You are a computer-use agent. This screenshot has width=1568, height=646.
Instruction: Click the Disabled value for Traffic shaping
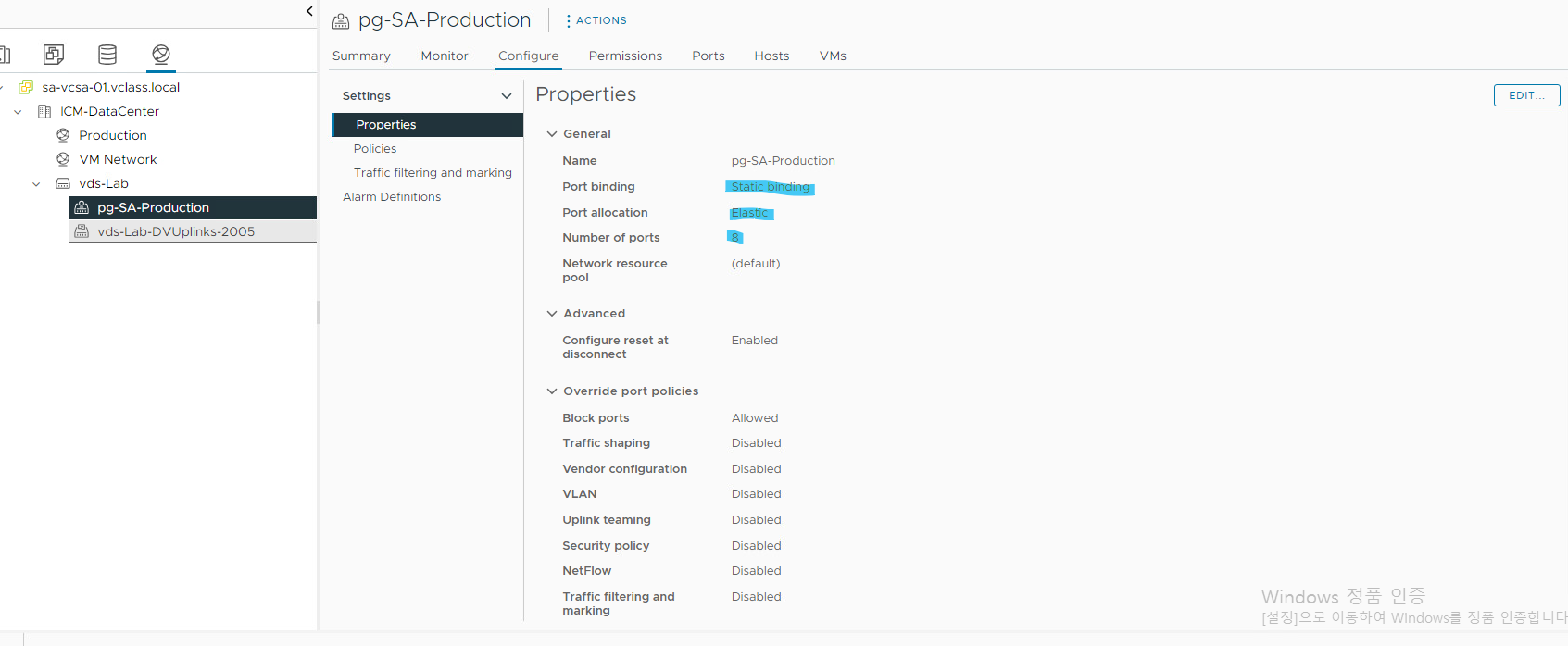coord(757,443)
